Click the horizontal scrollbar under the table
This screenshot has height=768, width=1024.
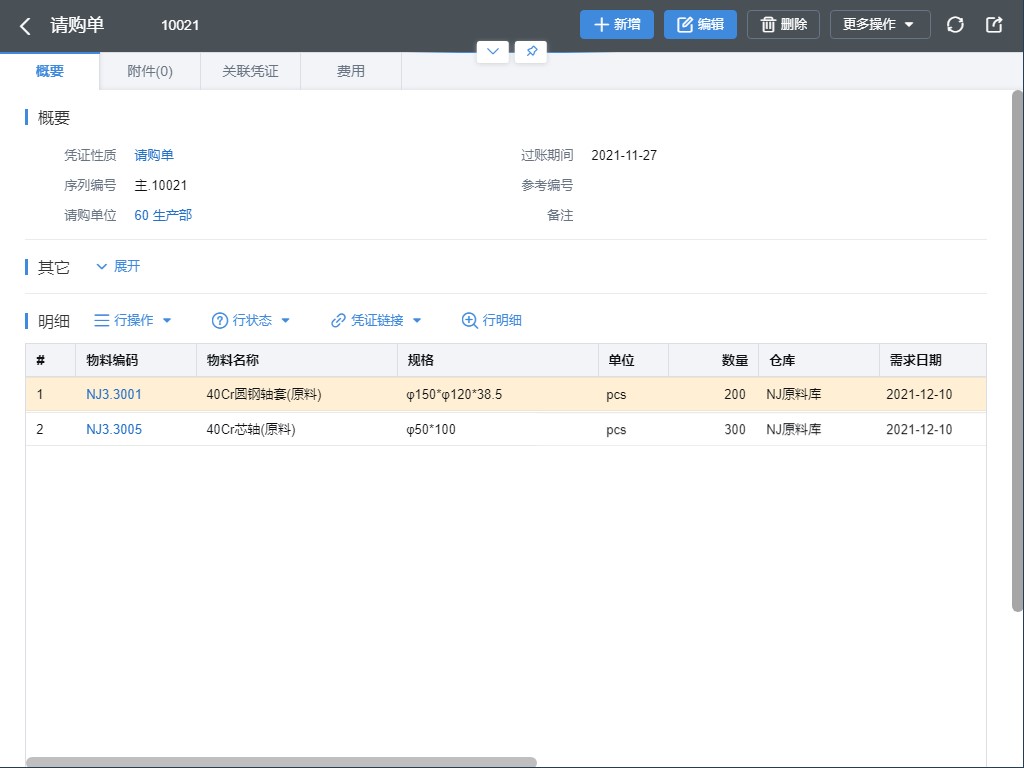[281, 762]
